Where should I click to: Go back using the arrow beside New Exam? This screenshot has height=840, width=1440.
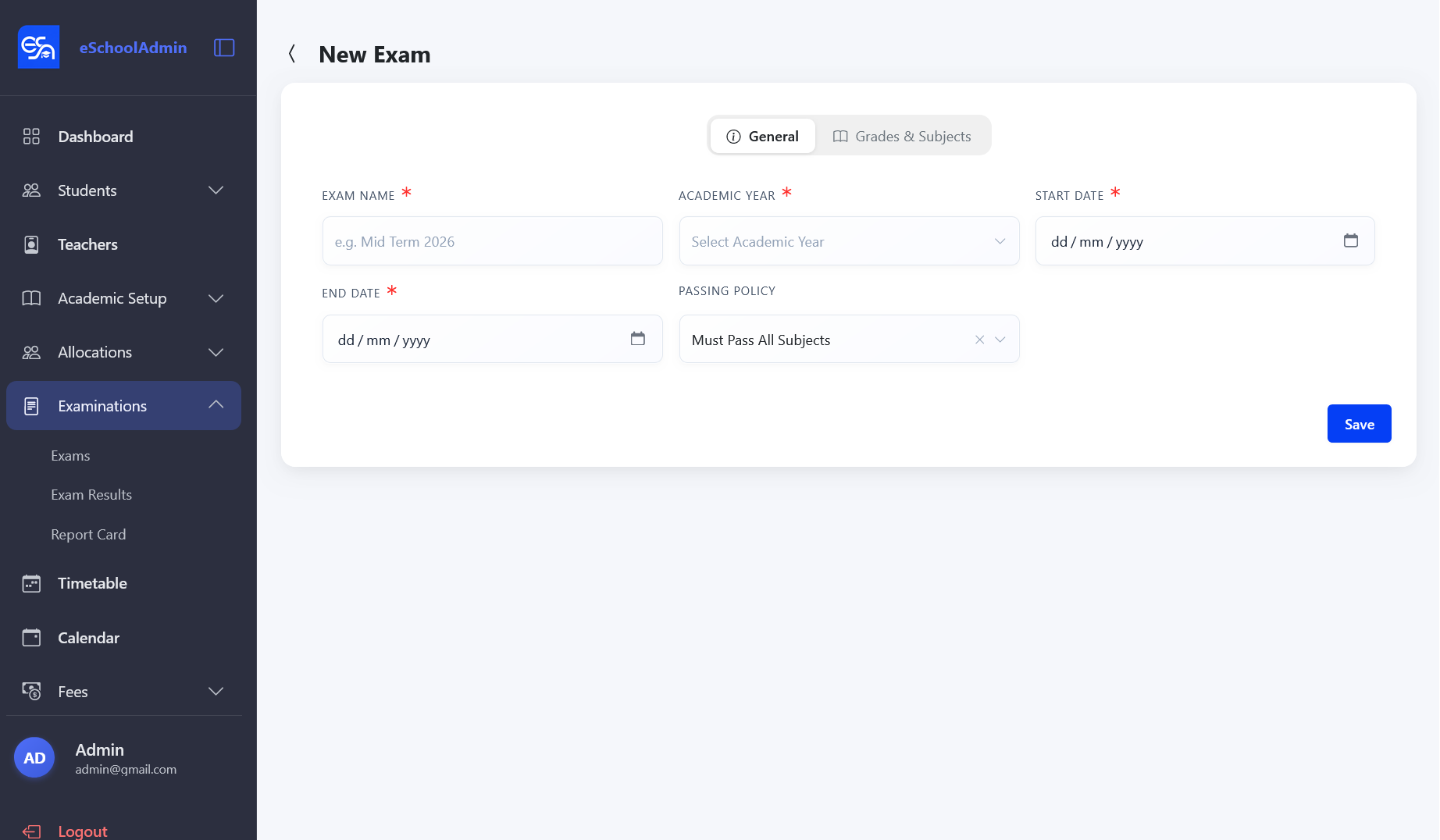(x=292, y=54)
